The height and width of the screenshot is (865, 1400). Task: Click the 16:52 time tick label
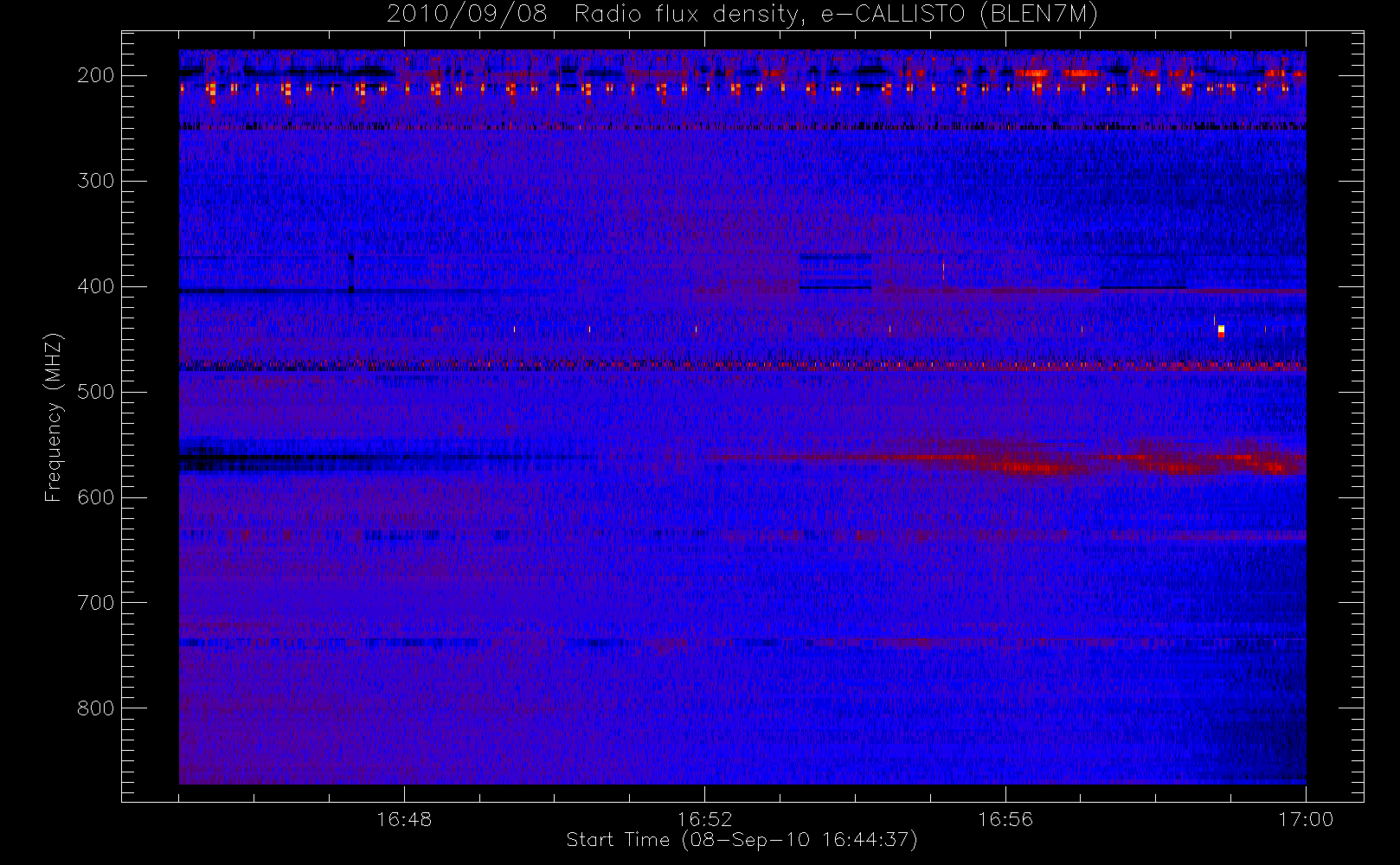point(704,819)
